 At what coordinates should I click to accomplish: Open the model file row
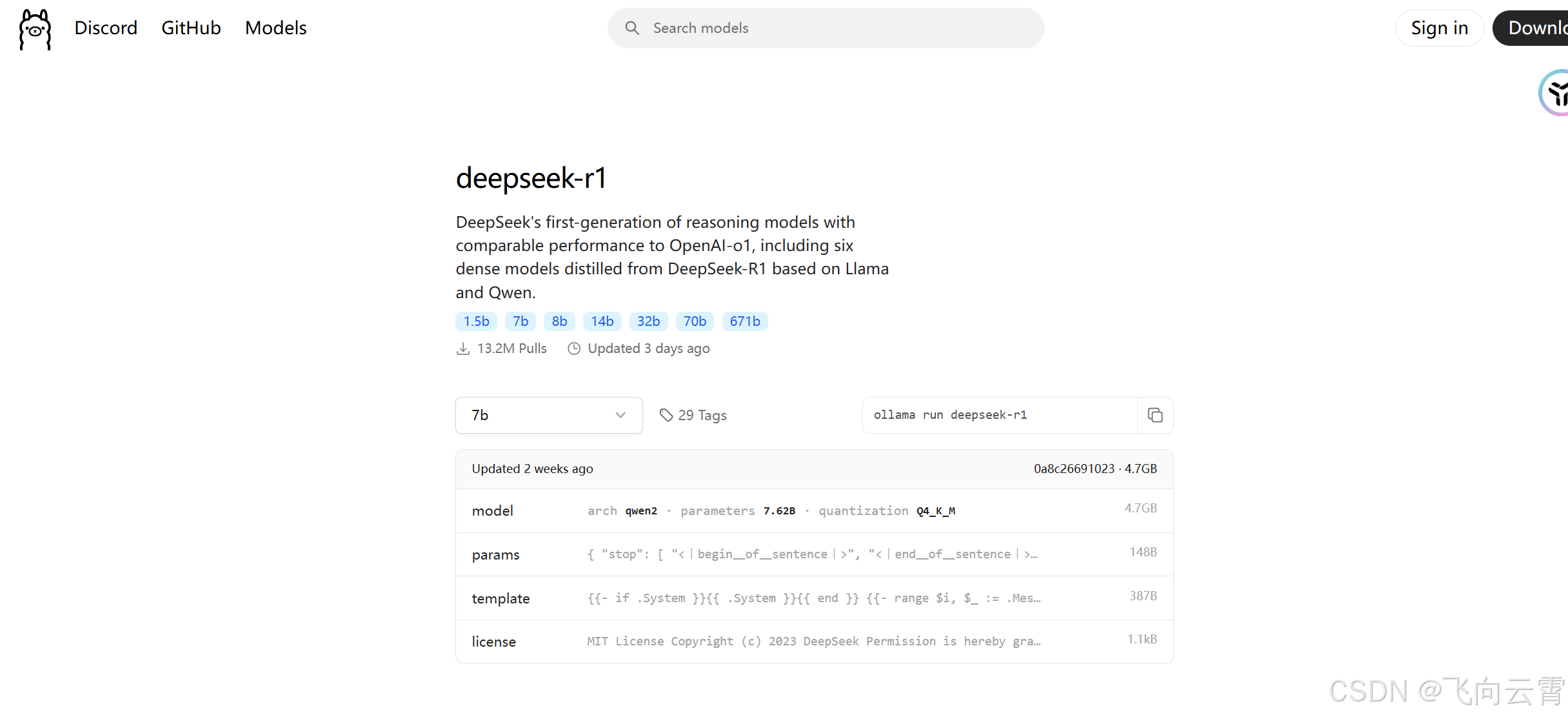click(x=814, y=510)
